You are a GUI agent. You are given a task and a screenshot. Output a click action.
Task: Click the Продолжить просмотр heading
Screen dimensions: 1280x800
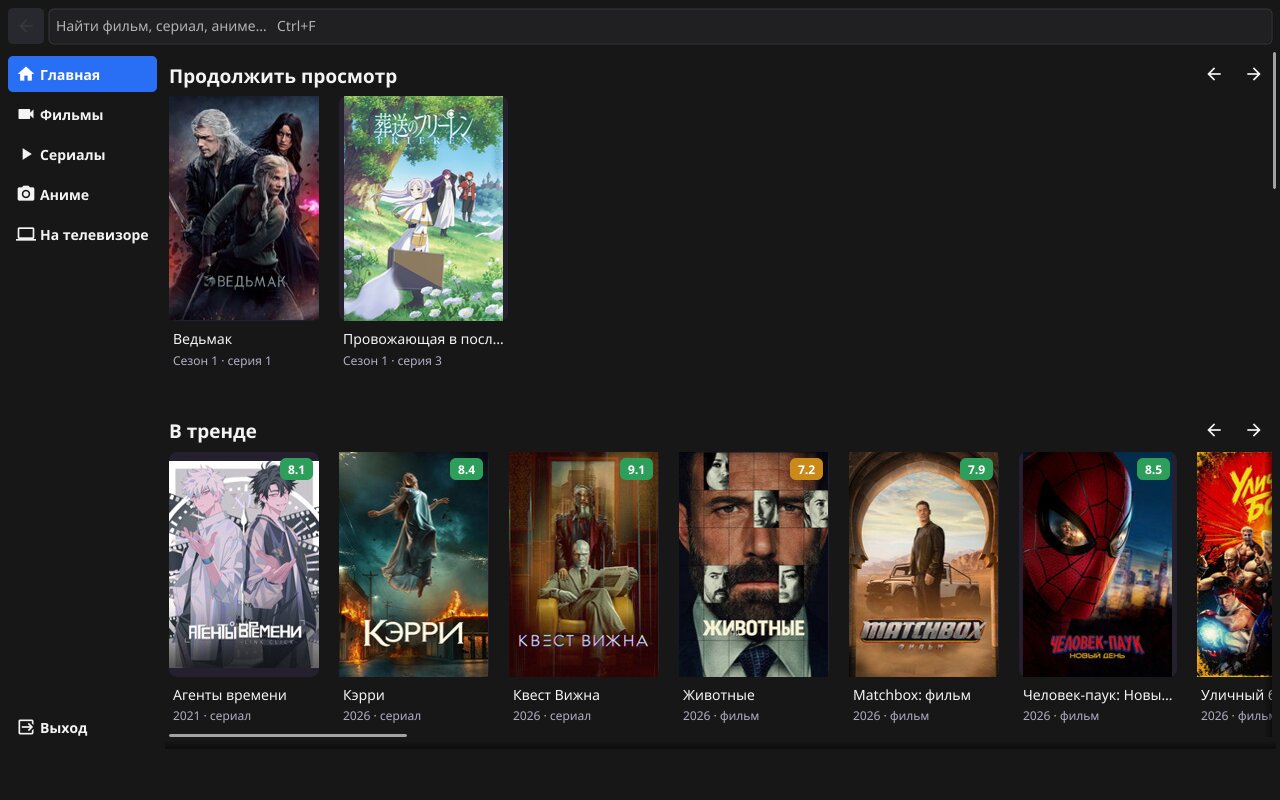pos(283,76)
